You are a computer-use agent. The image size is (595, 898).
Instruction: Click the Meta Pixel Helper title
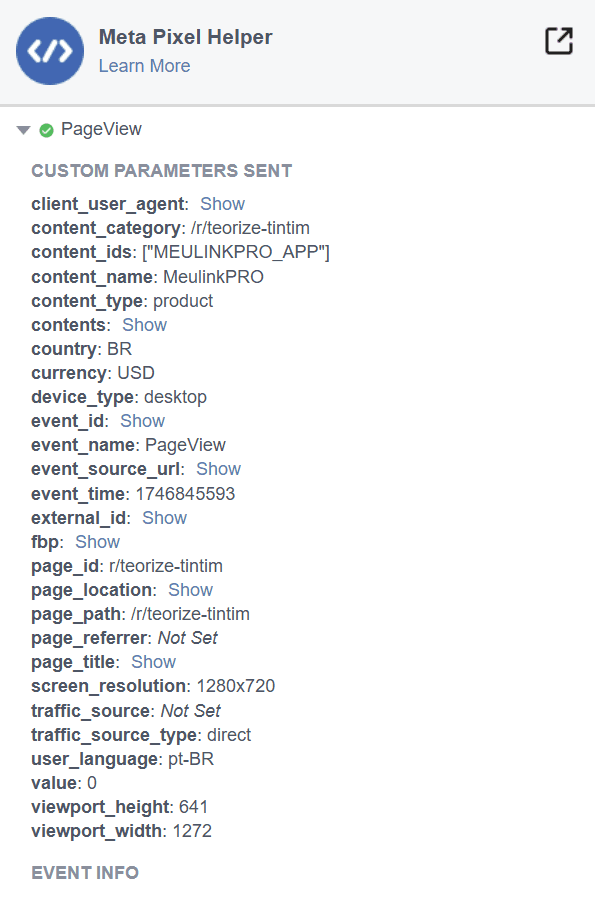(x=186, y=37)
